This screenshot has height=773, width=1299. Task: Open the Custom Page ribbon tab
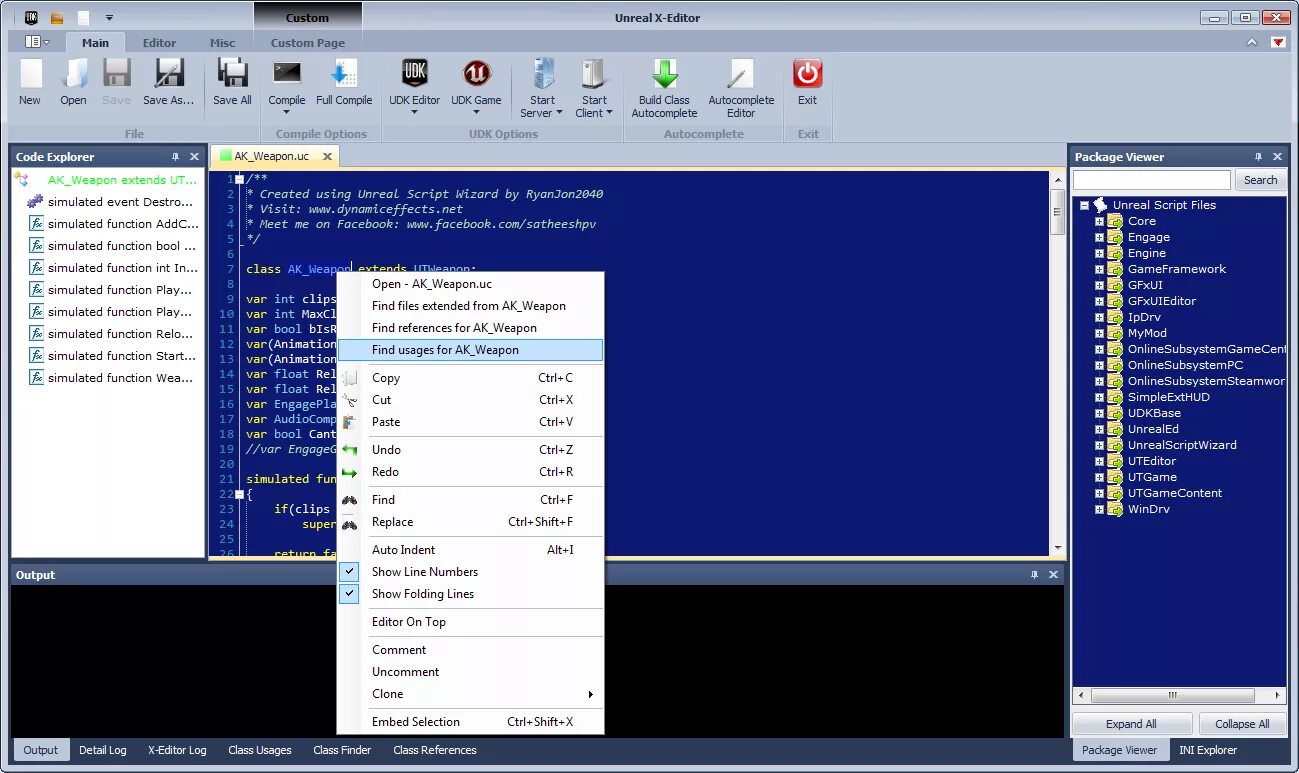[308, 43]
